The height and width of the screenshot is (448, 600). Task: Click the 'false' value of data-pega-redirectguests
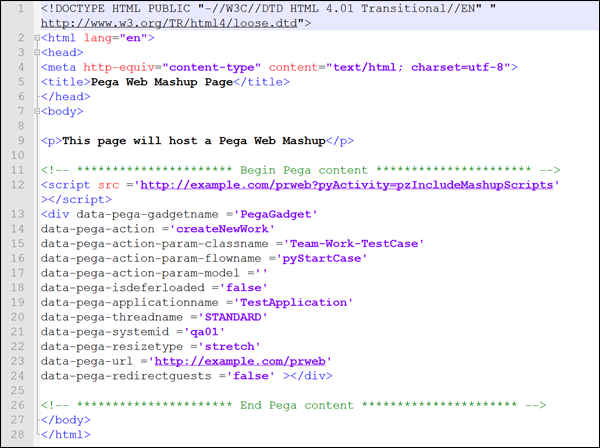coord(251,376)
